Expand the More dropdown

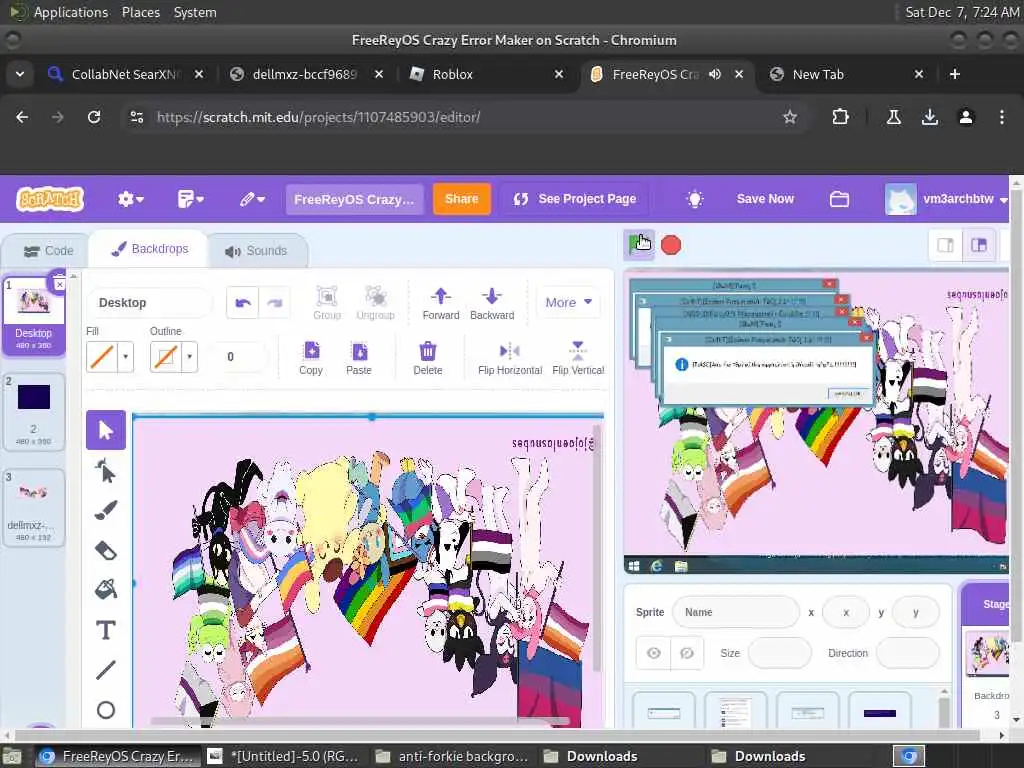pyautogui.click(x=568, y=302)
